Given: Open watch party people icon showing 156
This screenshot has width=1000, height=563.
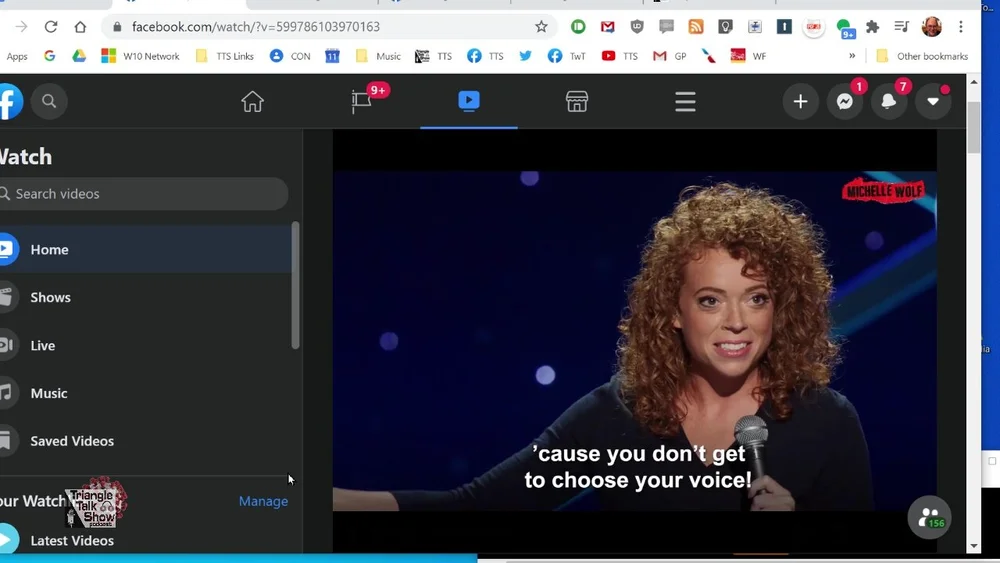Looking at the screenshot, I should point(929,518).
